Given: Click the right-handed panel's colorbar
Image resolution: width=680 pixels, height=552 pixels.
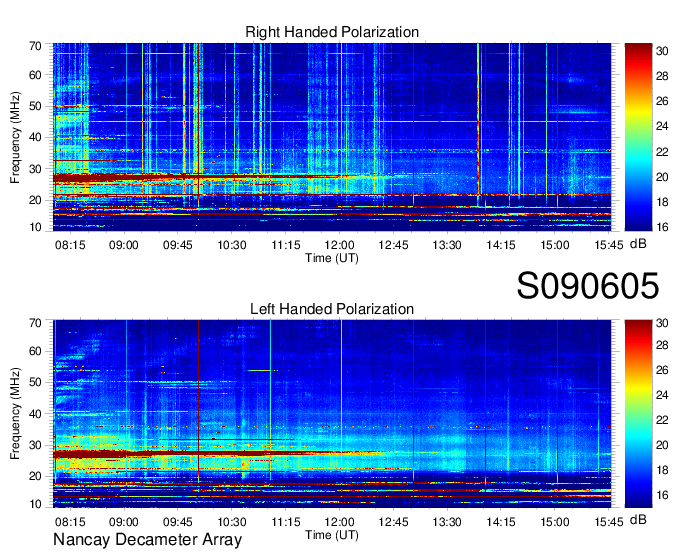Looking at the screenshot, I should click(638, 137).
